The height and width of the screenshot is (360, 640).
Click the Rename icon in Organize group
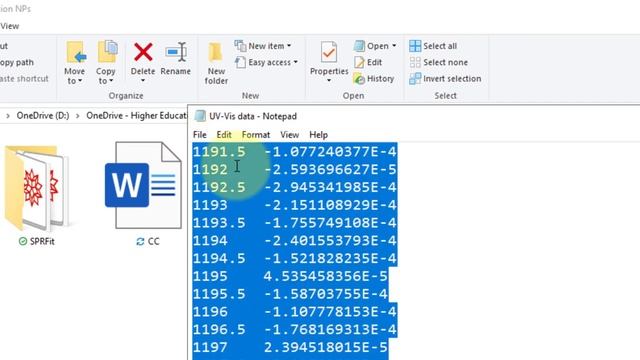pos(176,52)
